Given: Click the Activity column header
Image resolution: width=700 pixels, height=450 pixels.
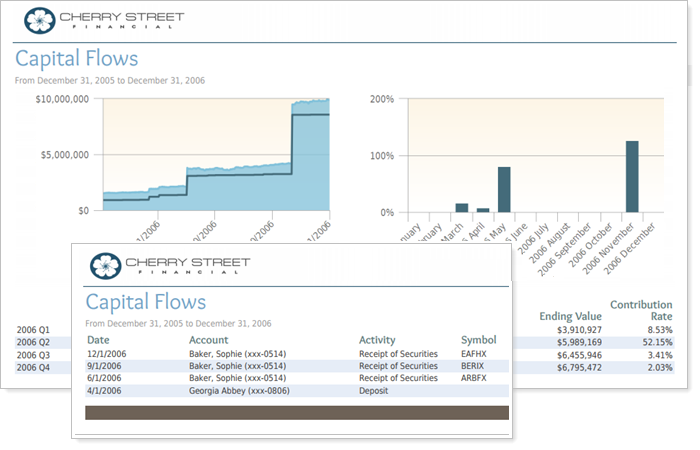Looking at the screenshot, I should (377, 340).
